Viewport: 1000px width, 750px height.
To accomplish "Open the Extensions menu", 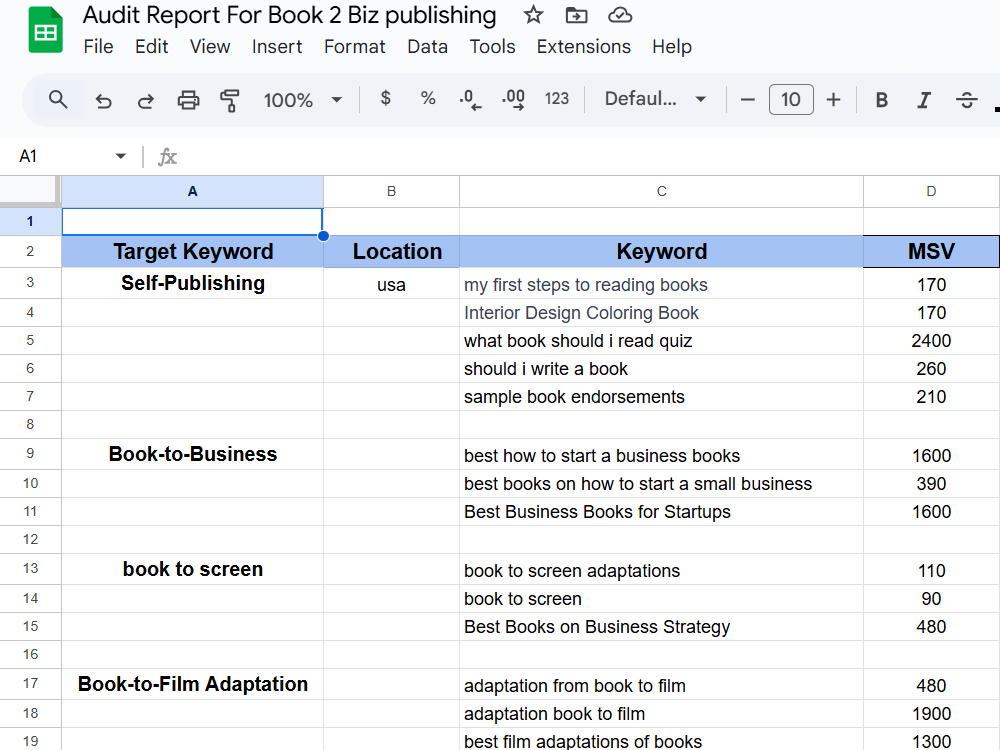I will point(584,47).
